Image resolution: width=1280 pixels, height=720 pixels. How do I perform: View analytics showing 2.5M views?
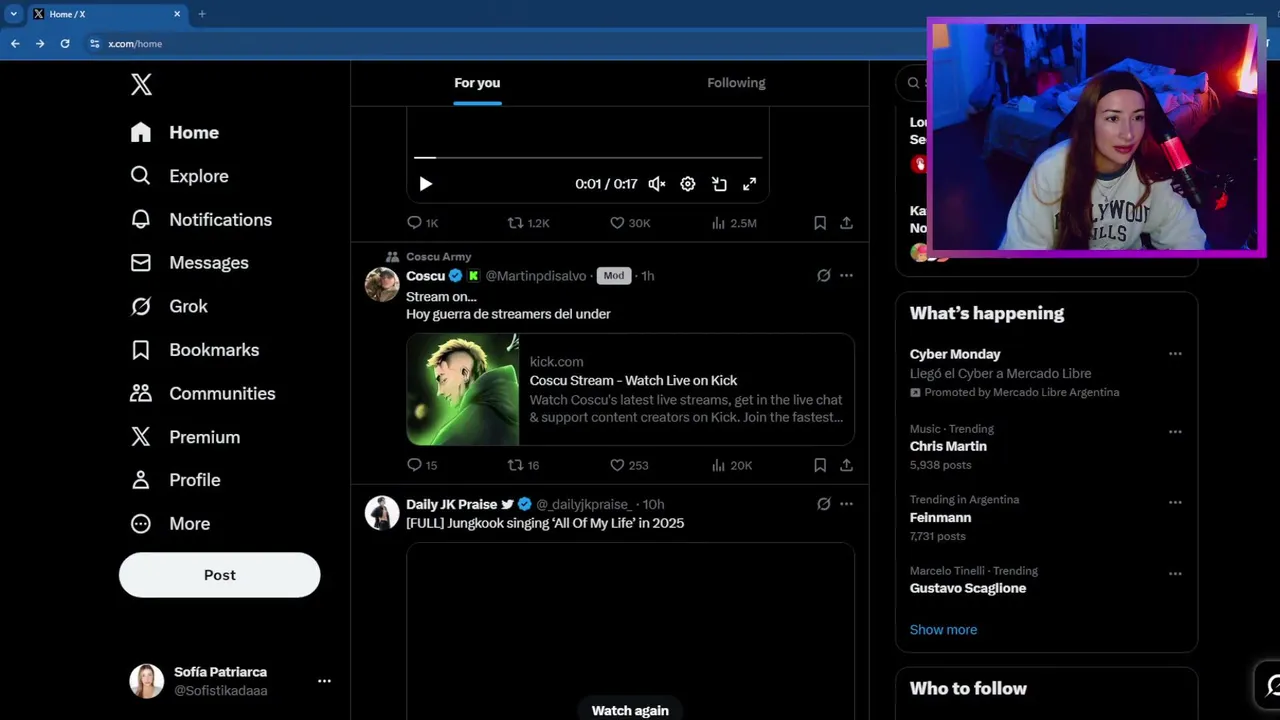[733, 223]
